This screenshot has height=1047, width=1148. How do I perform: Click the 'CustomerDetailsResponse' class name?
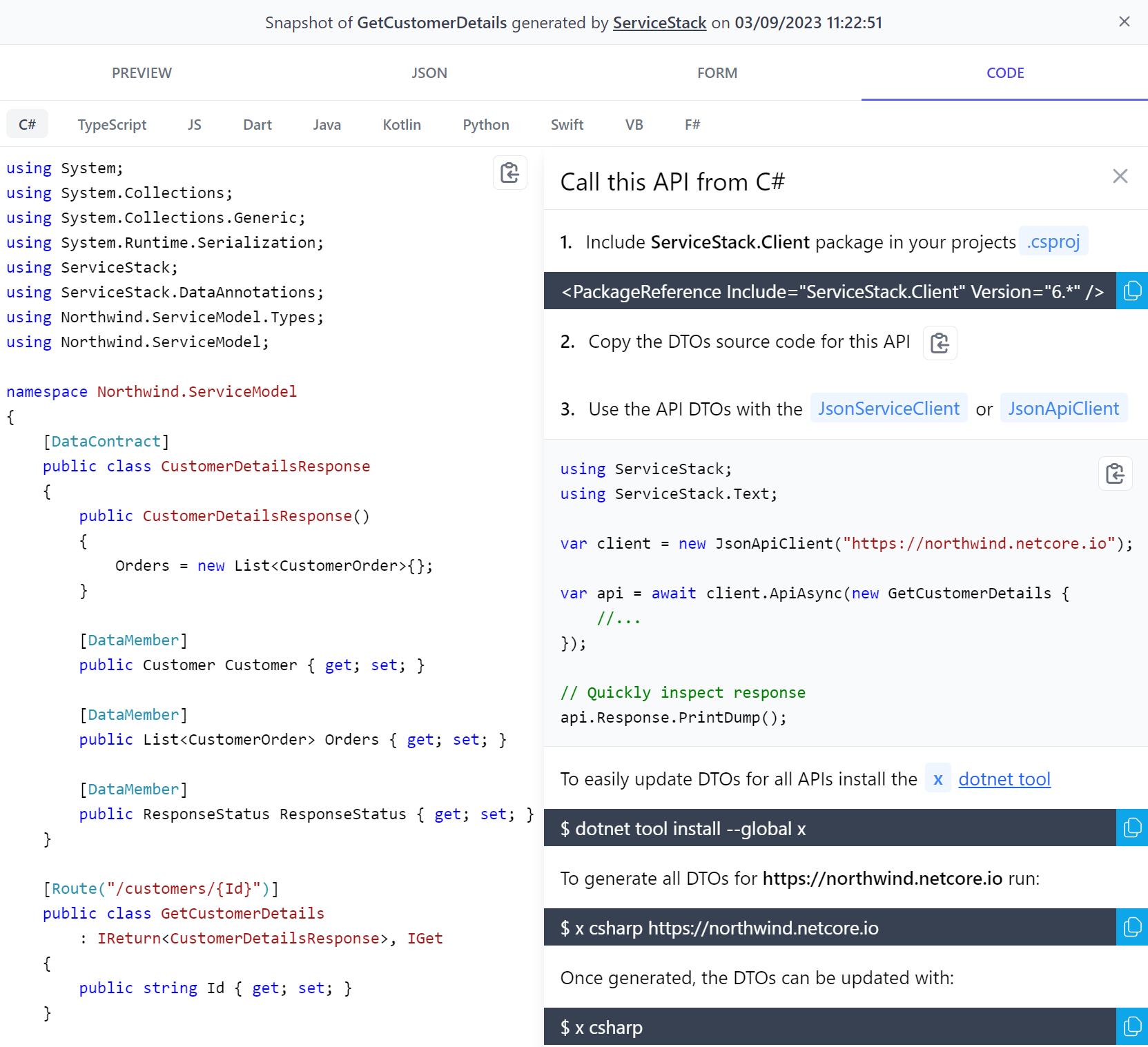(x=266, y=466)
